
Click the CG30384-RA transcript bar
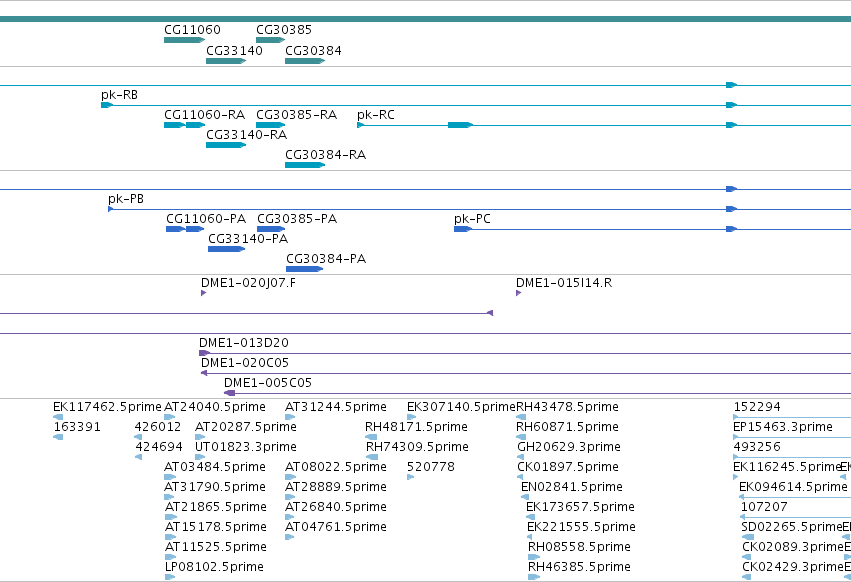click(305, 165)
